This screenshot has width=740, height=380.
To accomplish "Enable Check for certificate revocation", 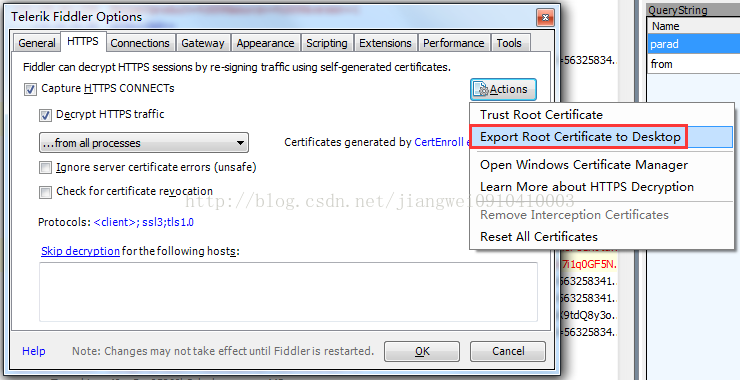I will point(45,192).
